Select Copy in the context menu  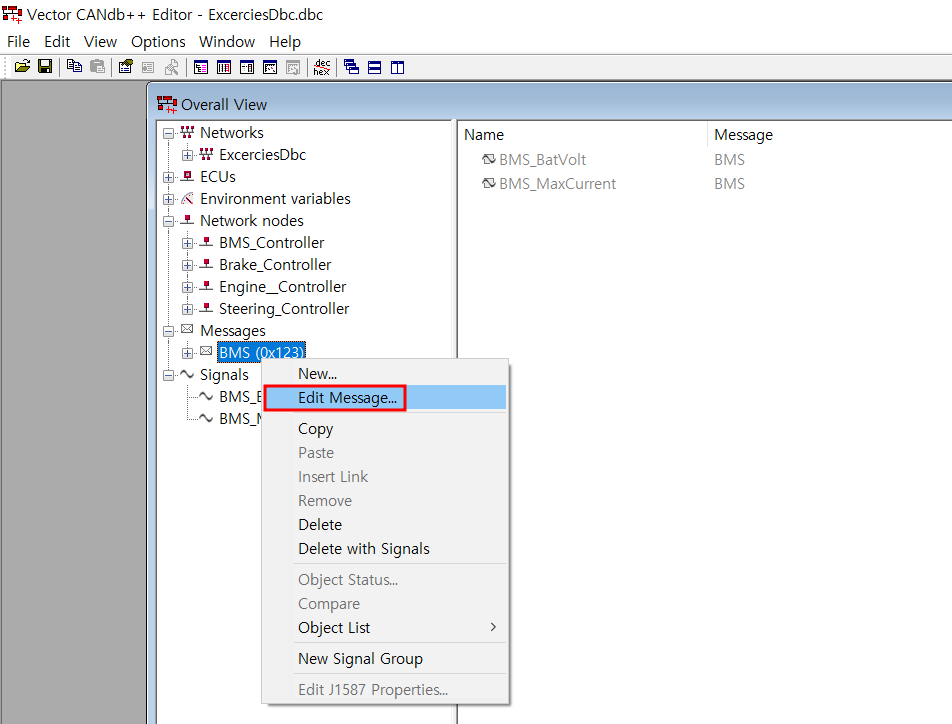coord(386,429)
